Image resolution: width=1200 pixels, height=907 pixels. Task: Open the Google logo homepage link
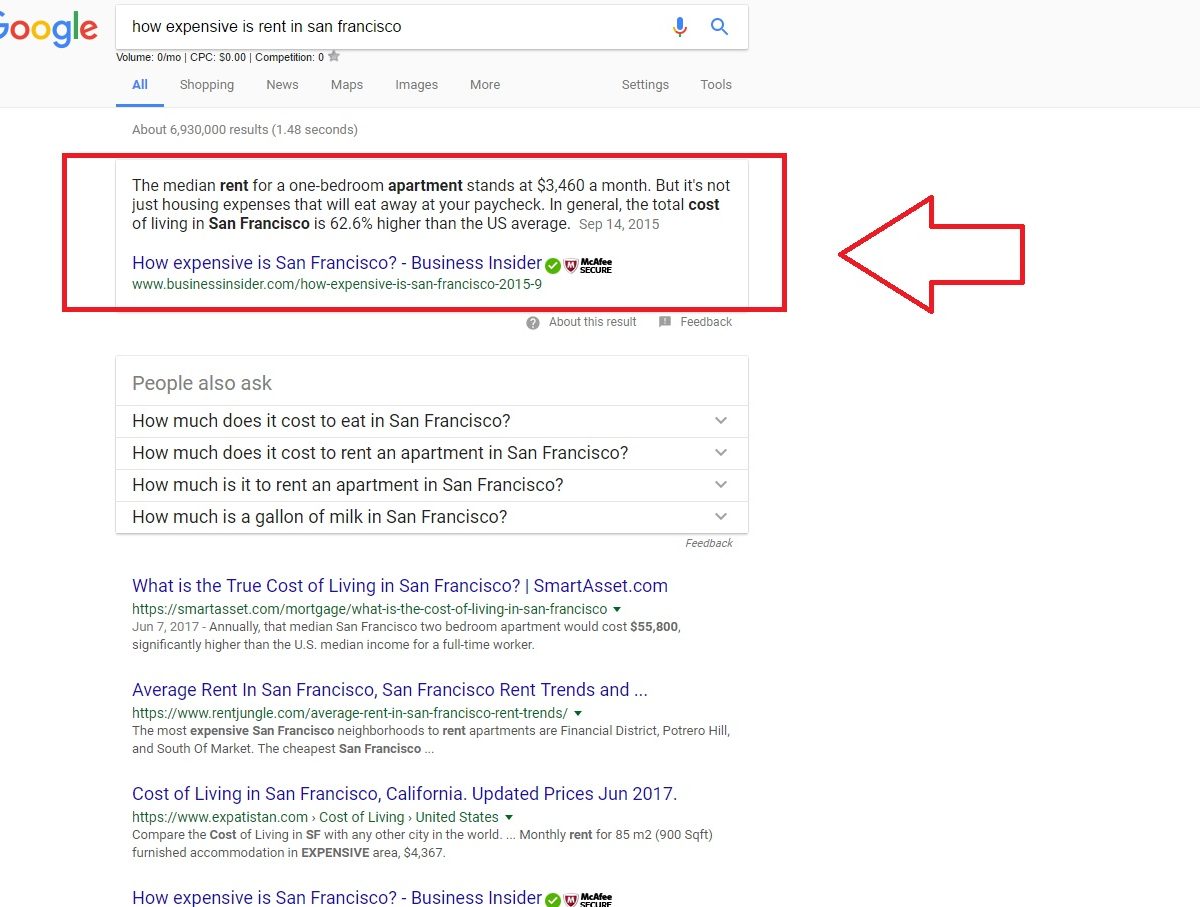pyautogui.click(x=48, y=30)
